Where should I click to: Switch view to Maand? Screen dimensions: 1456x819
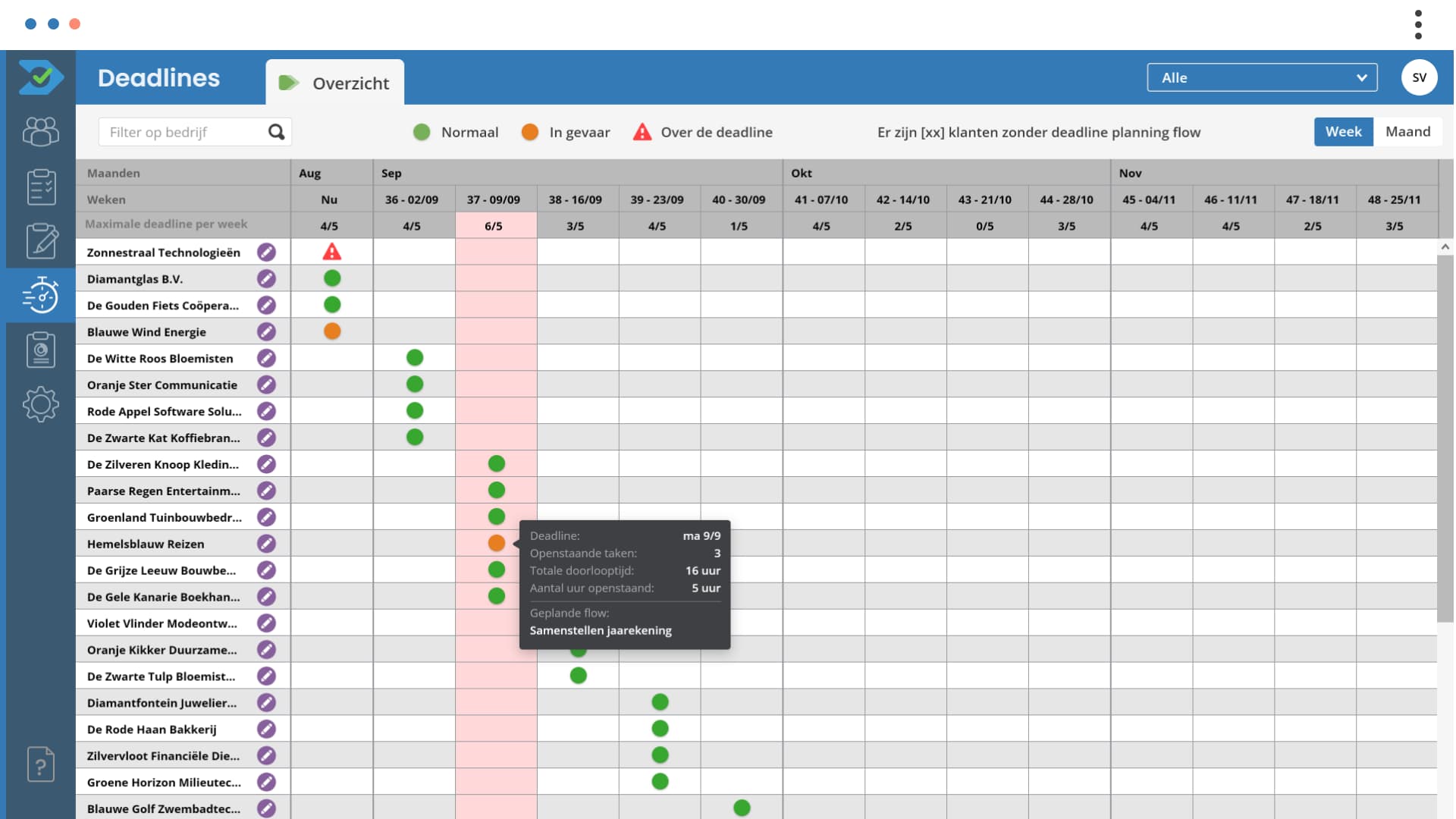(1407, 132)
